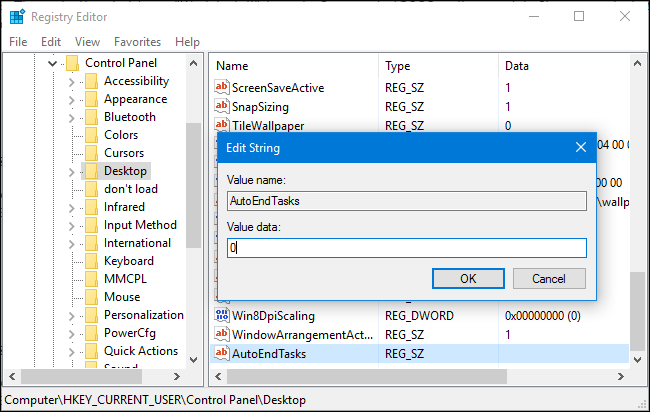Select the Keyboard folder icon in tree
The height and width of the screenshot is (412, 650).
[x=91, y=261]
